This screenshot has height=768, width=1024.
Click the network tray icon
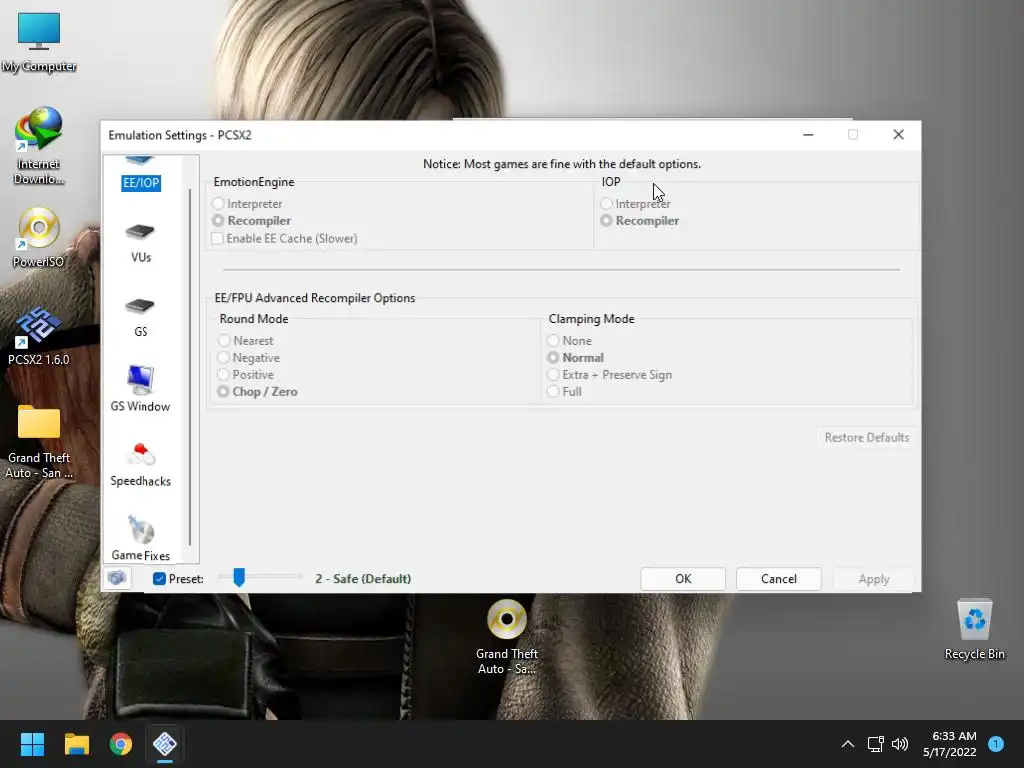point(875,744)
